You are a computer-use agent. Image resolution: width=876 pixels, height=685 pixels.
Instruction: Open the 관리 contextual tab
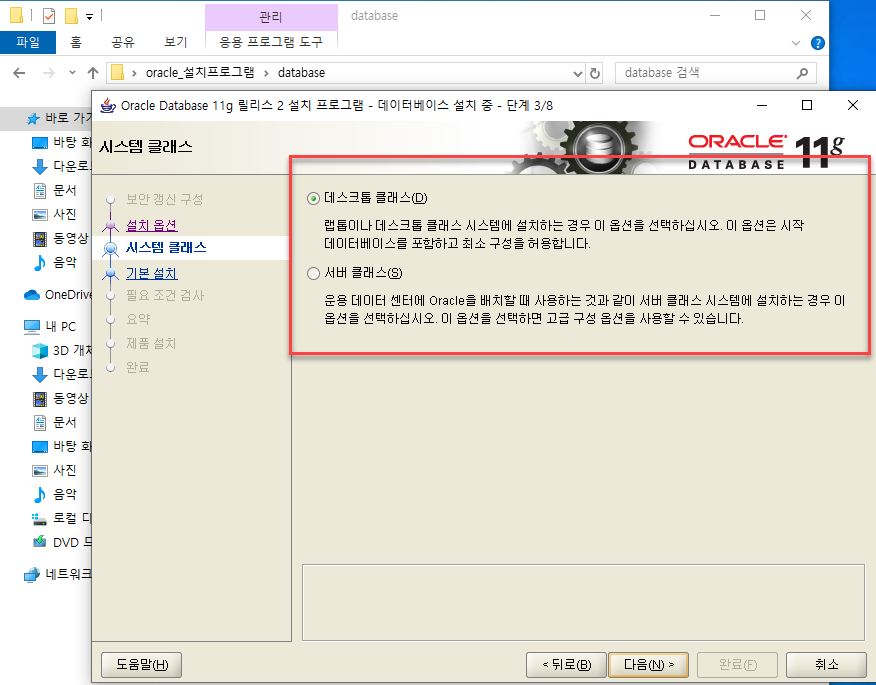click(271, 17)
